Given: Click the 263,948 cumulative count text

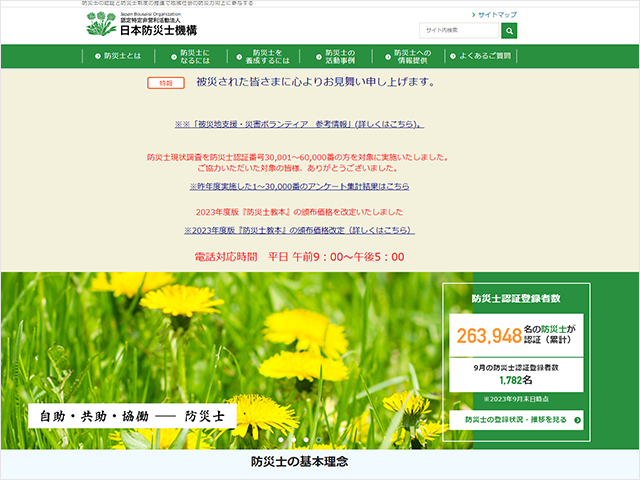Looking at the screenshot, I should [489, 336].
